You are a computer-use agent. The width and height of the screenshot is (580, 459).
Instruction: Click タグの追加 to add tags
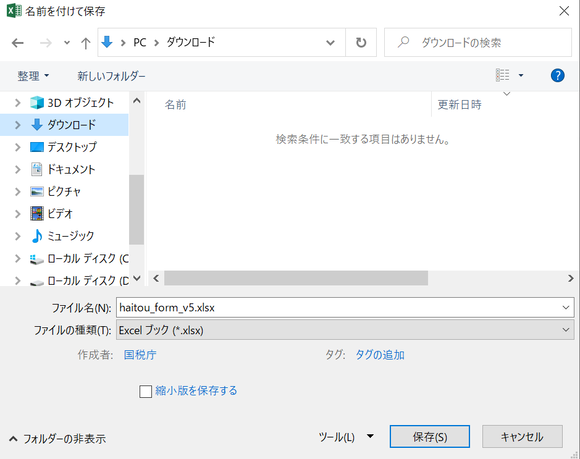[x=380, y=355]
